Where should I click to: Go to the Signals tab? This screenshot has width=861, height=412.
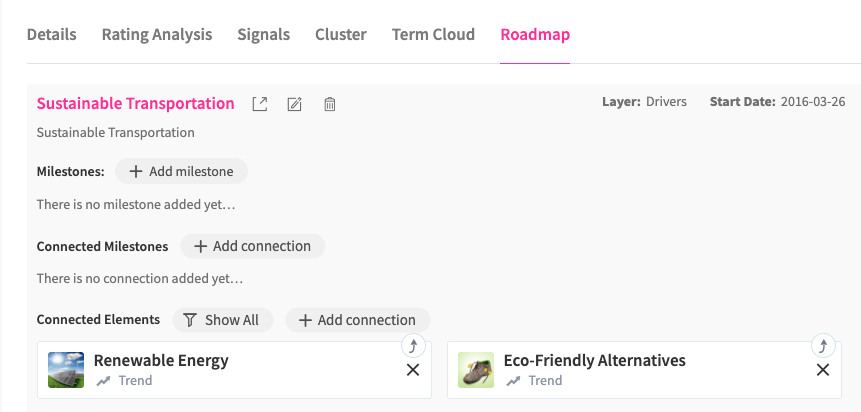[x=264, y=34]
